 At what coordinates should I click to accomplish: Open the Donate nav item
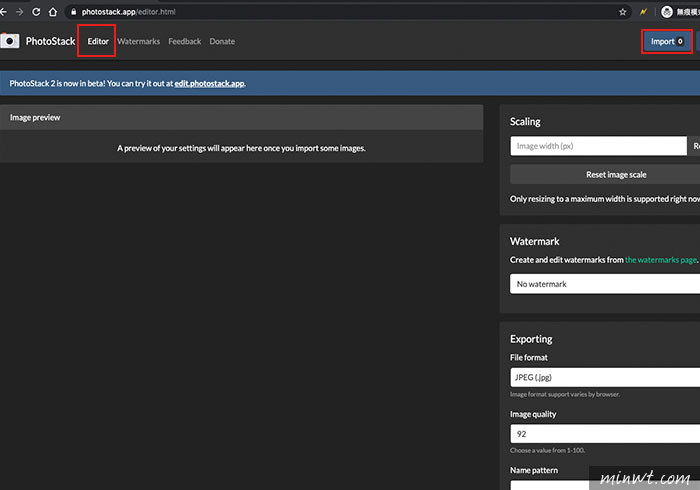click(x=222, y=41)
